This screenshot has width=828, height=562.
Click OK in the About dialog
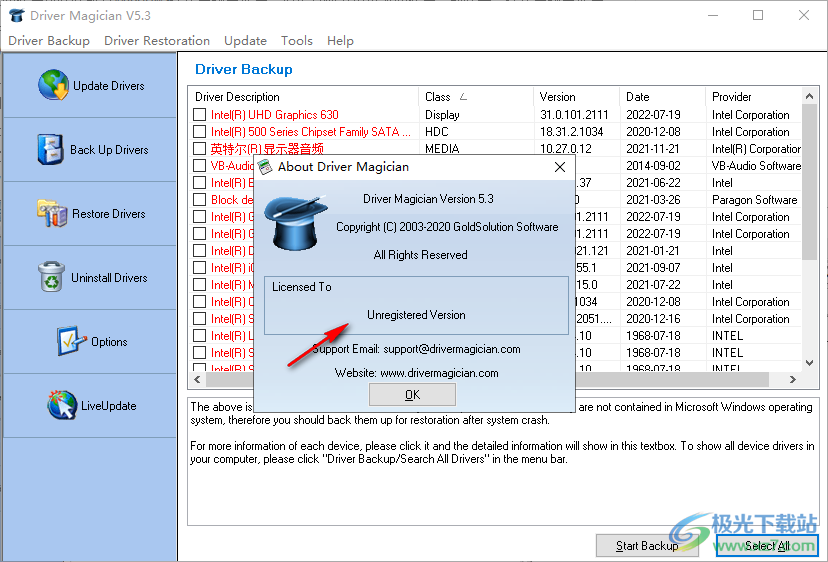tap(412, 395)
